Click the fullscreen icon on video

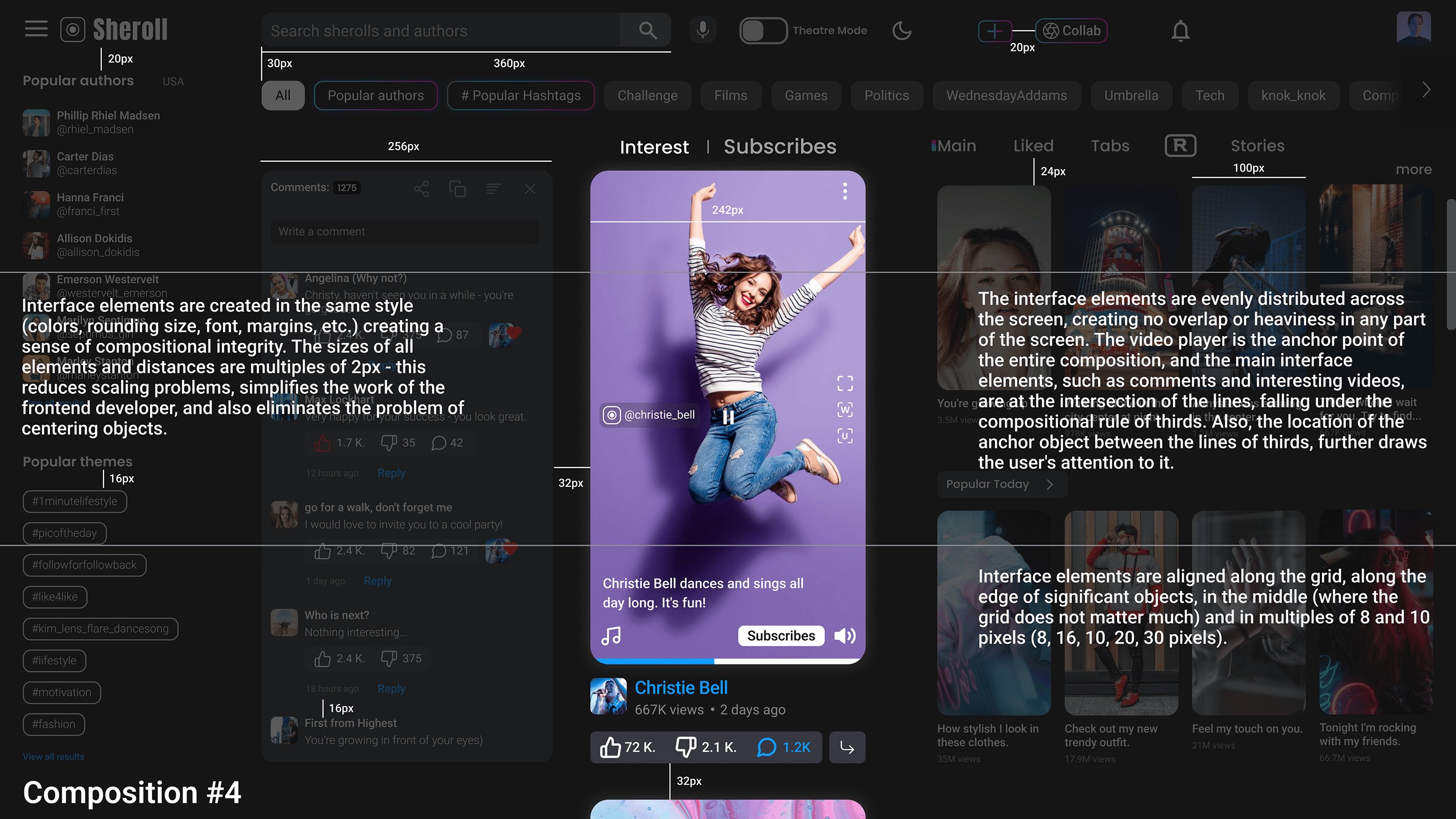pyautogui.click(x=844, y=383)
